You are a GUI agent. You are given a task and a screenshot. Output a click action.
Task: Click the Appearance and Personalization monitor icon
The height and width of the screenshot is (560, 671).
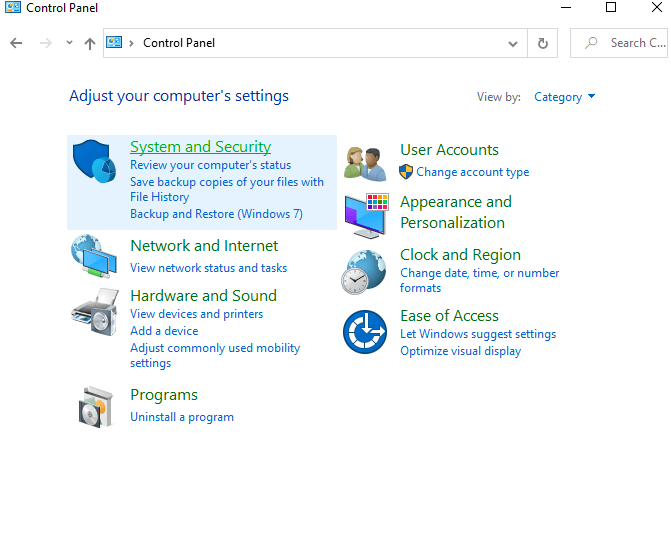[x=364, y=212]
